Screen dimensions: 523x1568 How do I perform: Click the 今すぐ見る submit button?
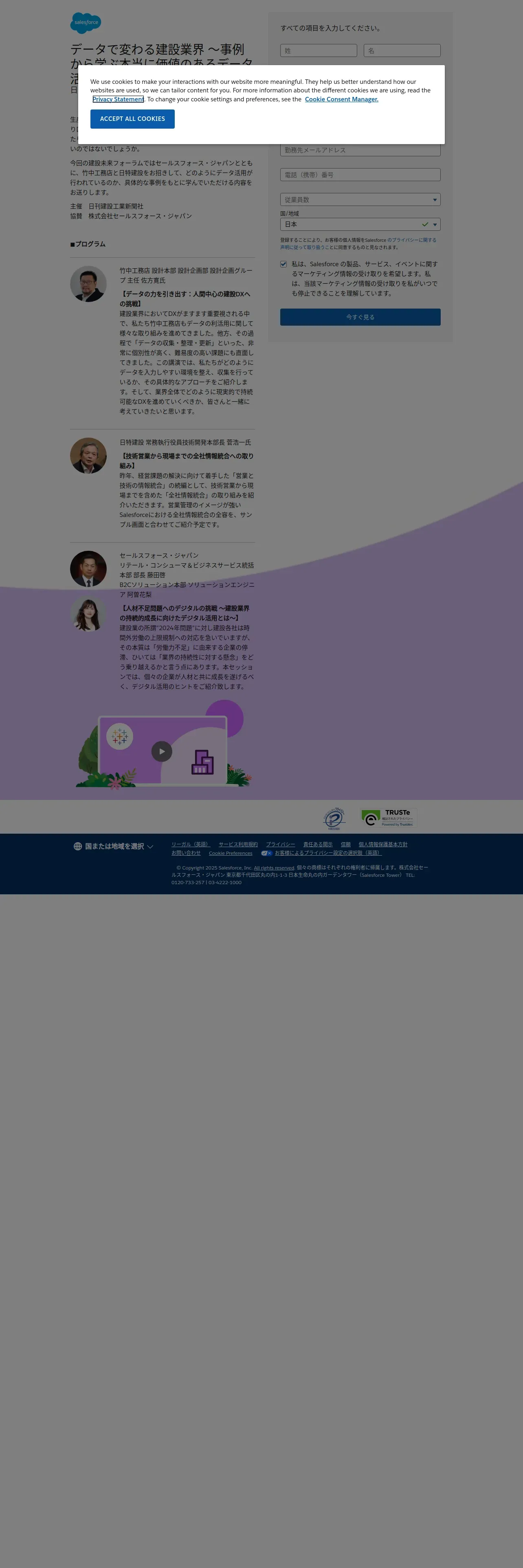pos(360,317)
